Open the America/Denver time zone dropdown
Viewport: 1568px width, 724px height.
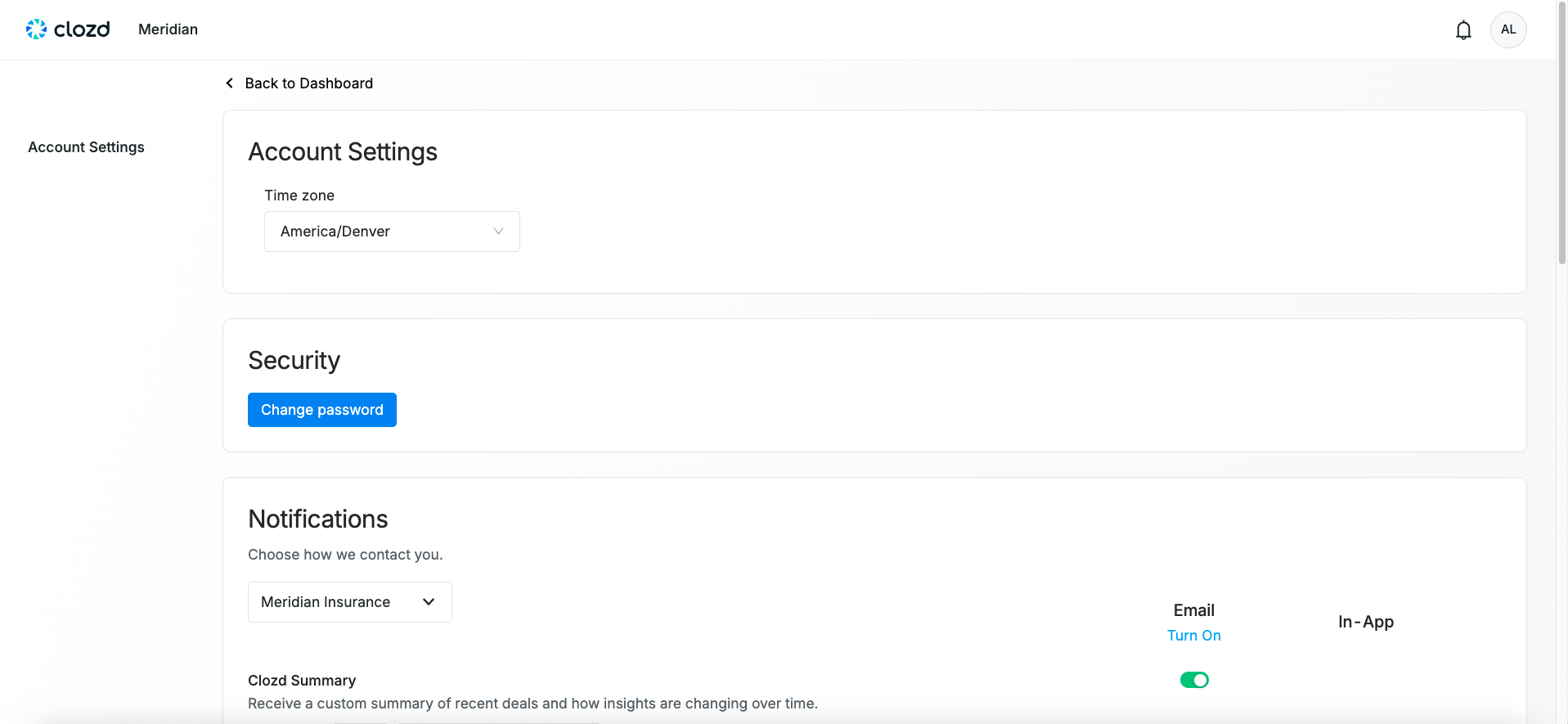pyautogui.click(x=392, y=232)
